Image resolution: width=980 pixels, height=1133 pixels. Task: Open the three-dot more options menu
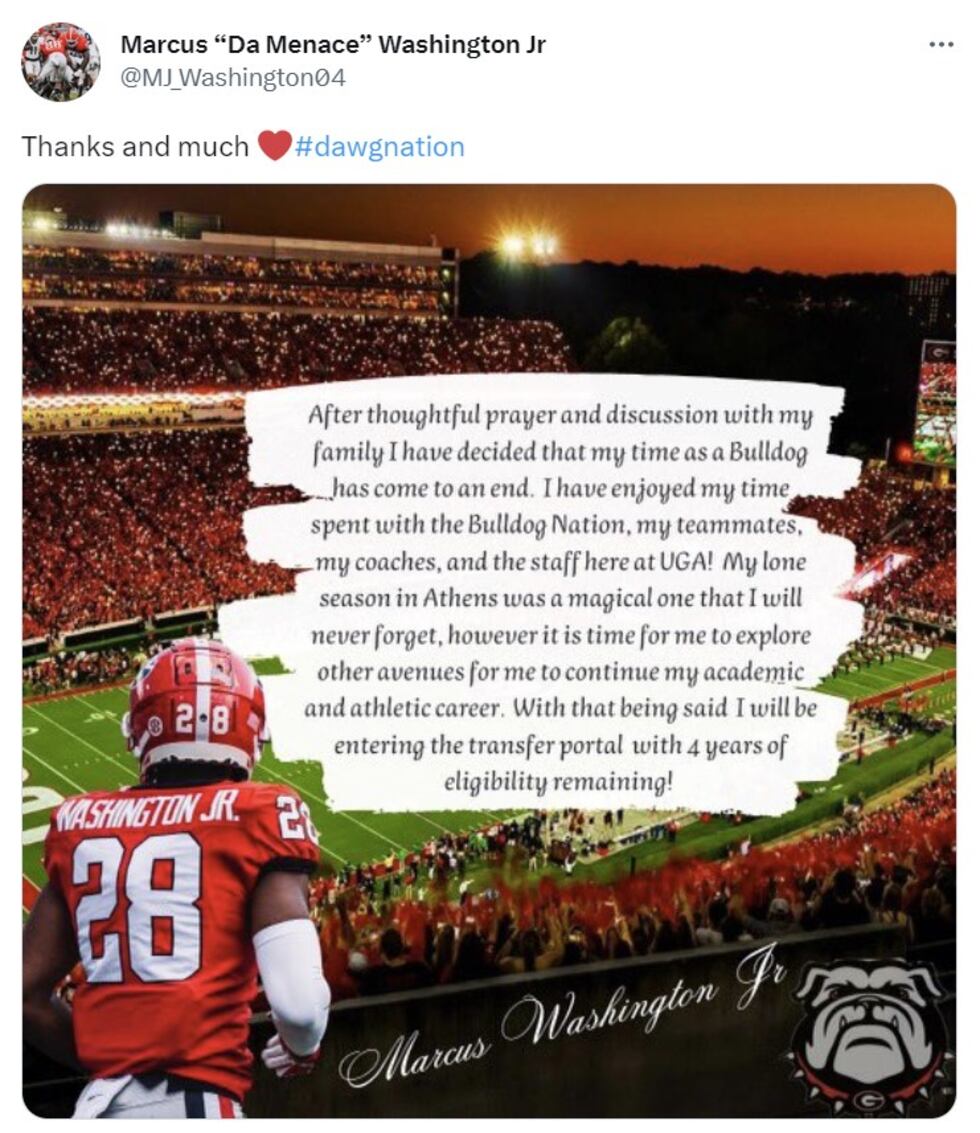tap(940, 45)
